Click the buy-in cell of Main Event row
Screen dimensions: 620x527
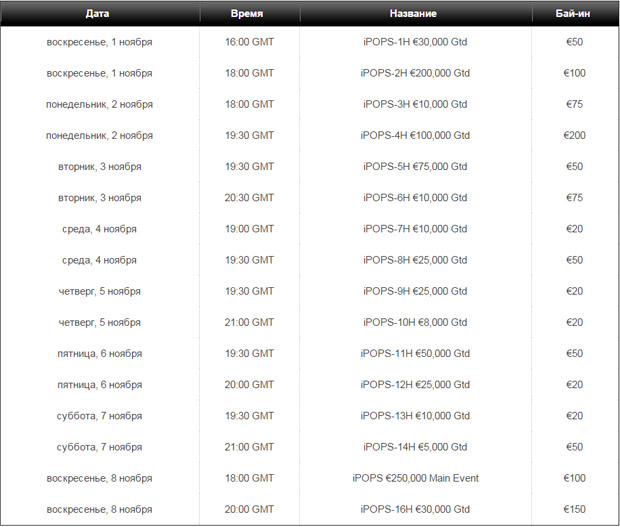tap(575, 478)
